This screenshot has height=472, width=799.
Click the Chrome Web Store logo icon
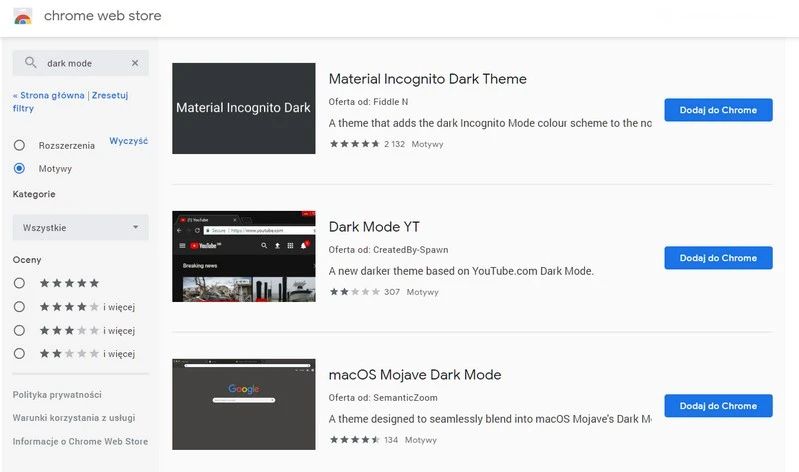click(22, 17)
